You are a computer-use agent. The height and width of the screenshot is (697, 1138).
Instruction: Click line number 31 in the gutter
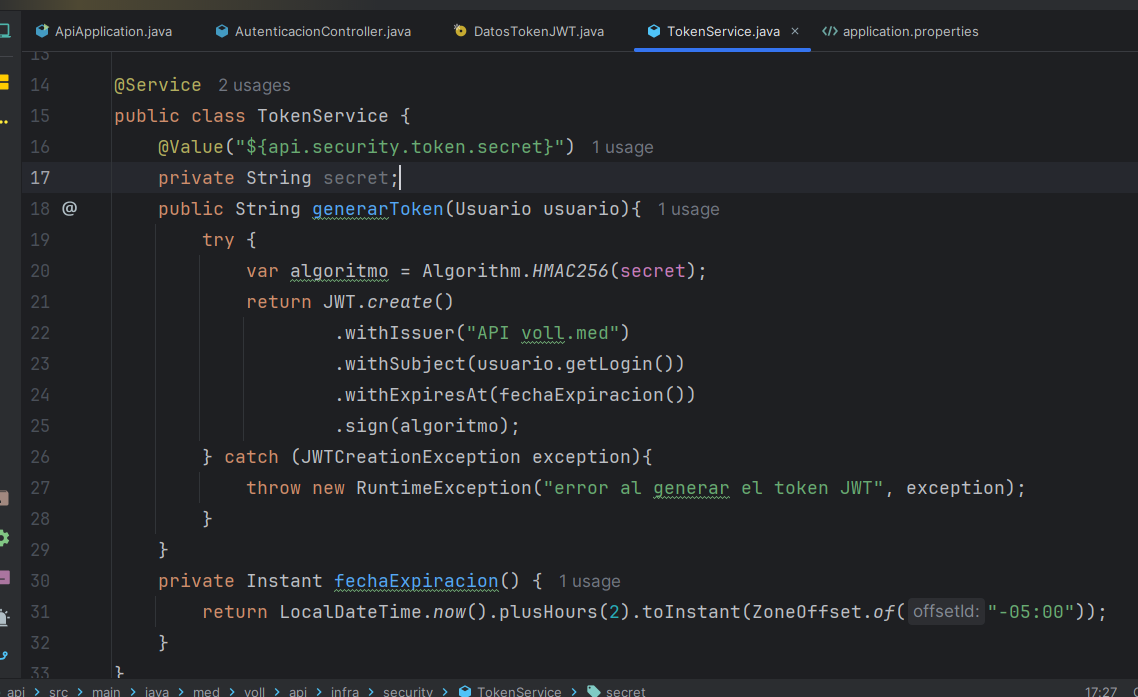[x=40, y=612]
